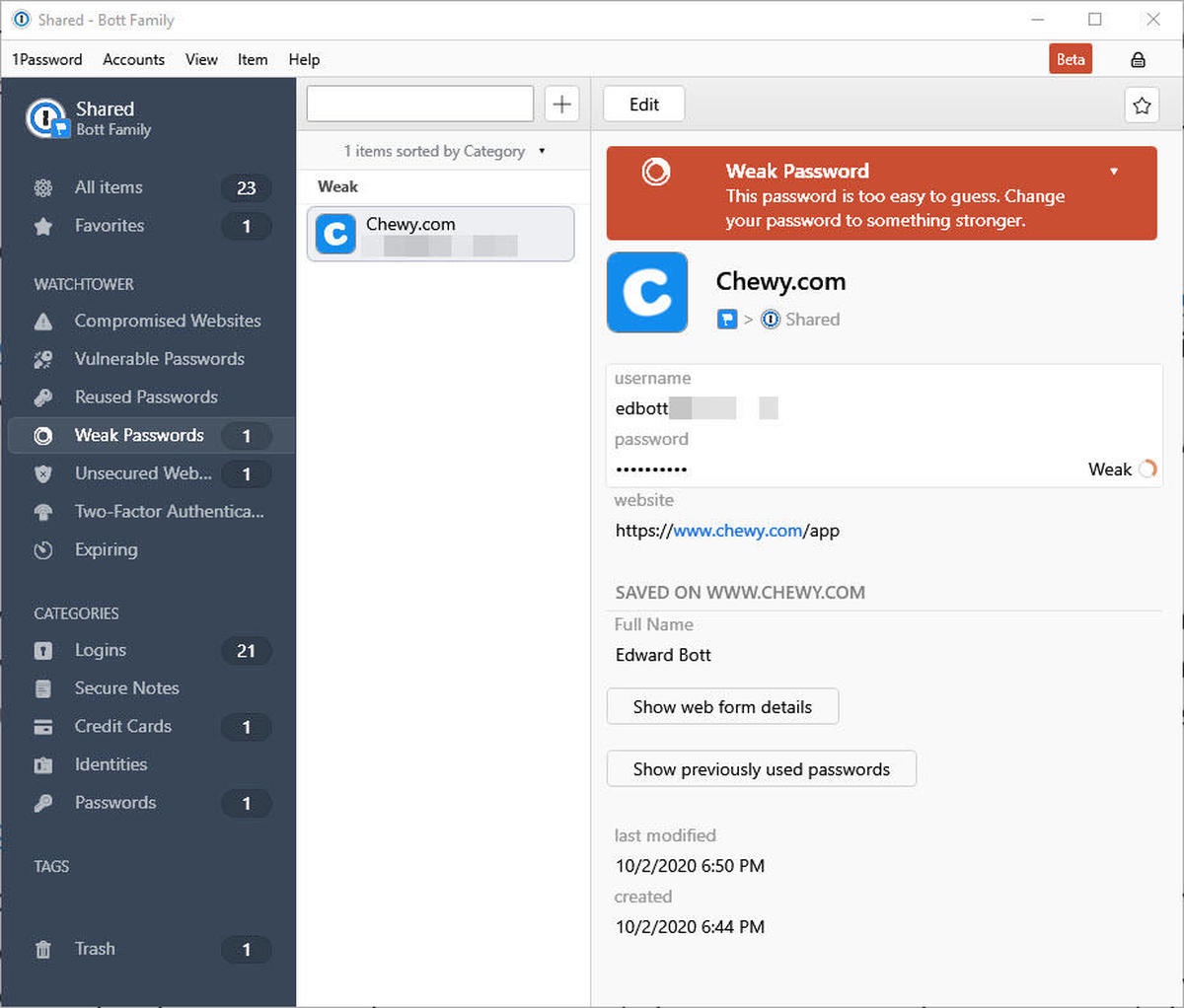
Task: Select Vulnerable Passwords in sidebar
Action: [159, 359]
